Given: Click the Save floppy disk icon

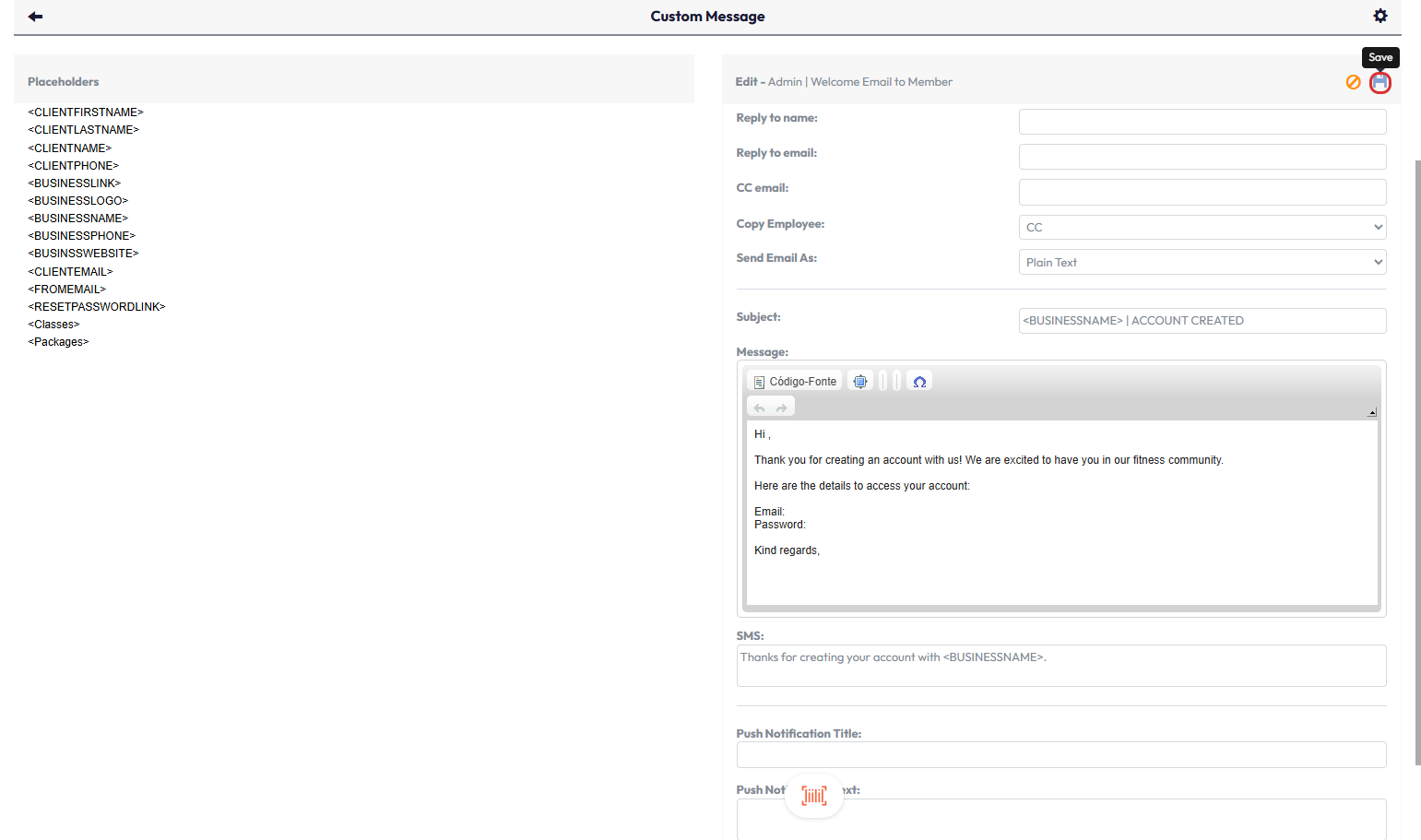Looking at the screenshot, I should click(1380, 83).
